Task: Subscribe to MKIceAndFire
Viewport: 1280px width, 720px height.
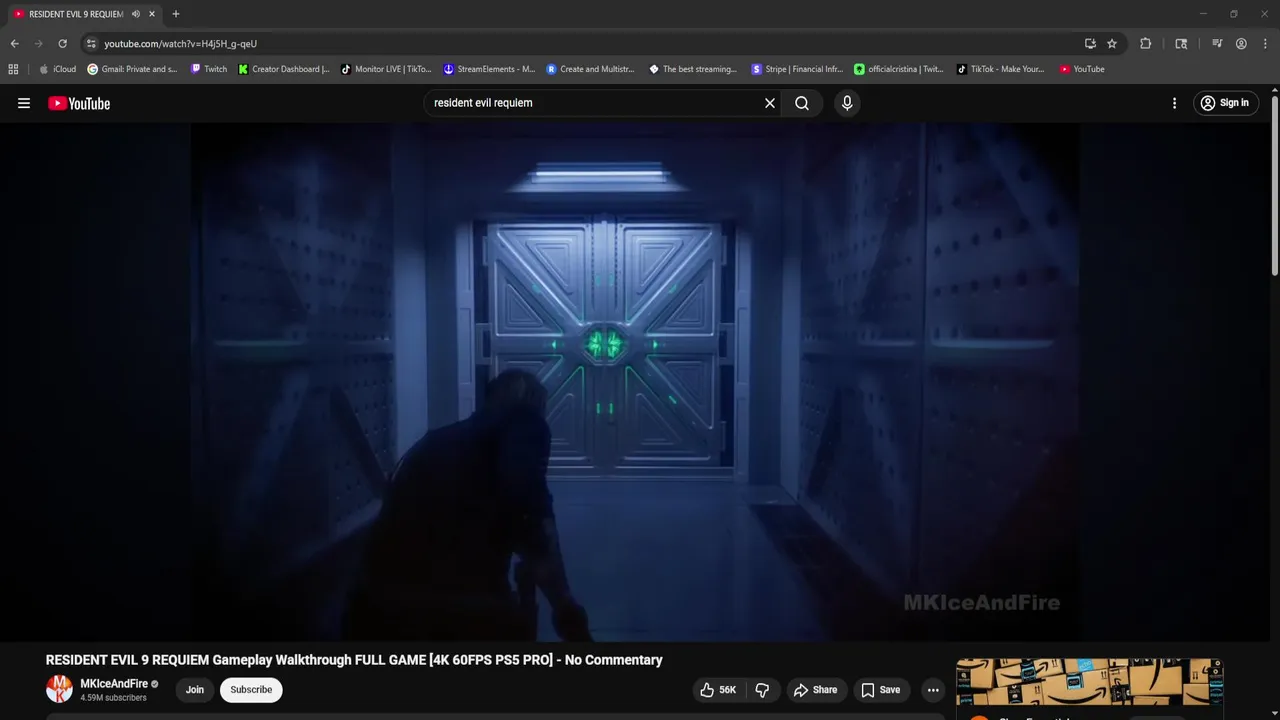Action: (251, 690)
